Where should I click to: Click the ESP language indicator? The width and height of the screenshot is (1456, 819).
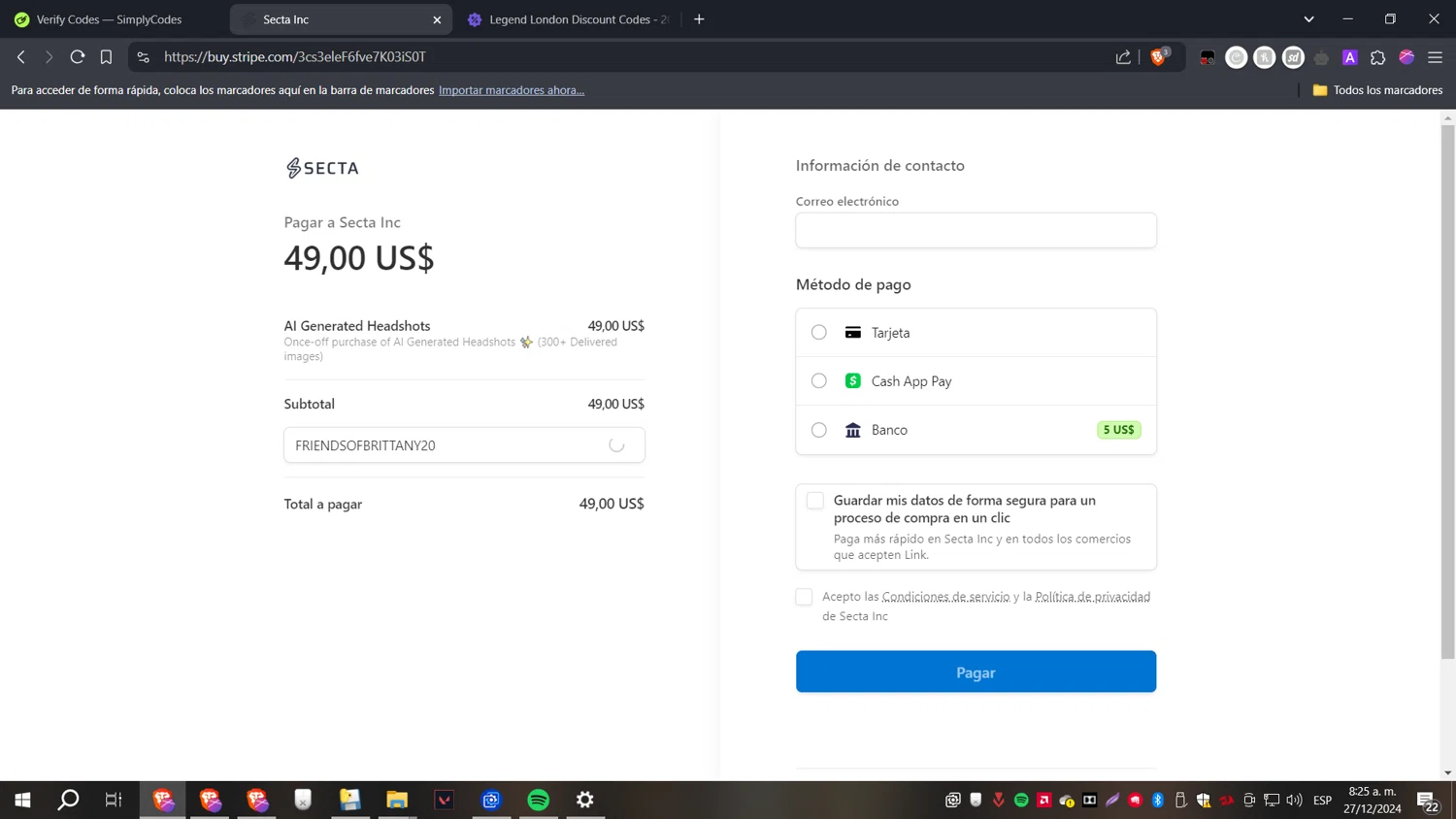[1322, 800]
